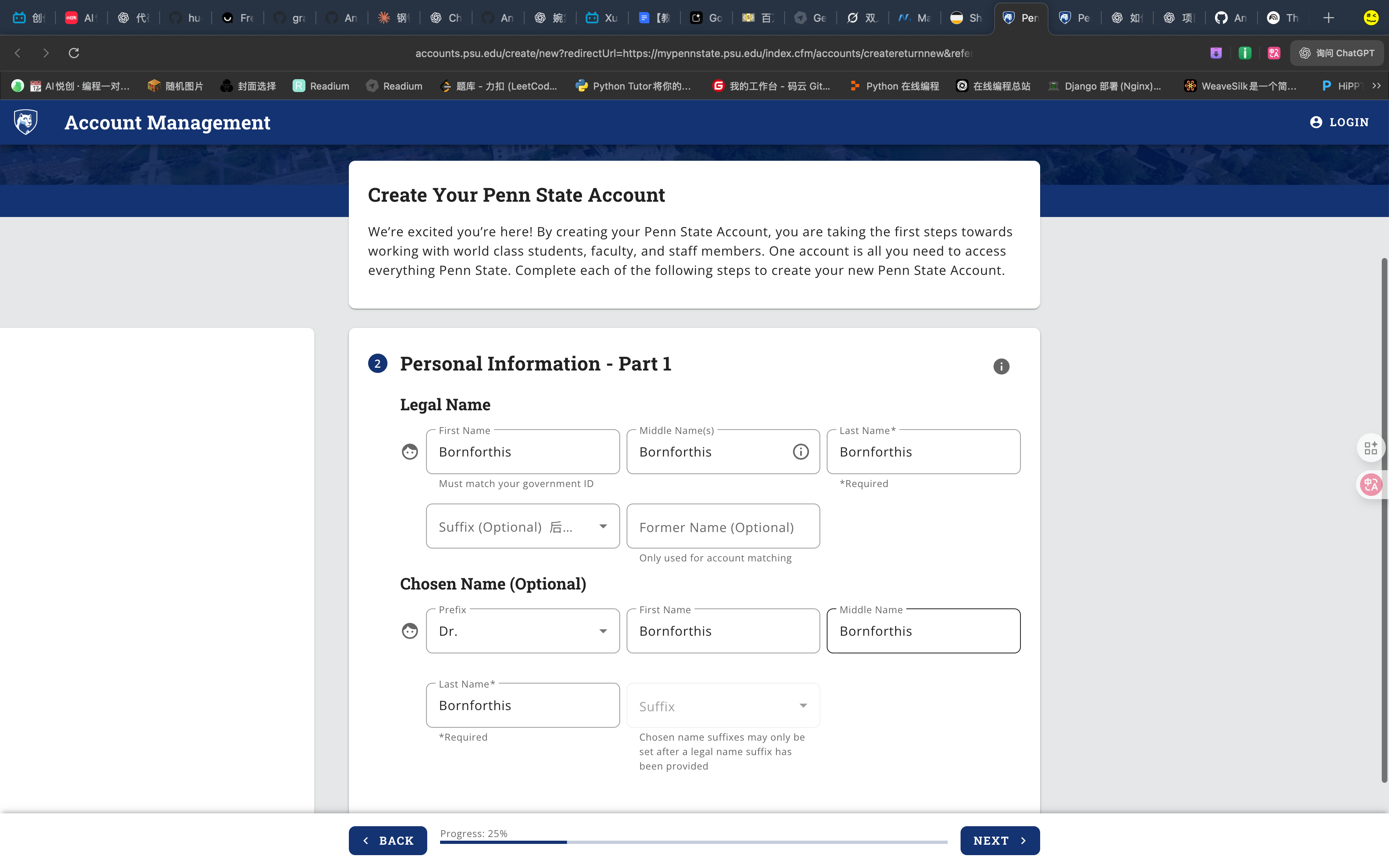Click the browser forward arrow
The width and height of the screenshot is (1389, 868).
coord(46,53)
